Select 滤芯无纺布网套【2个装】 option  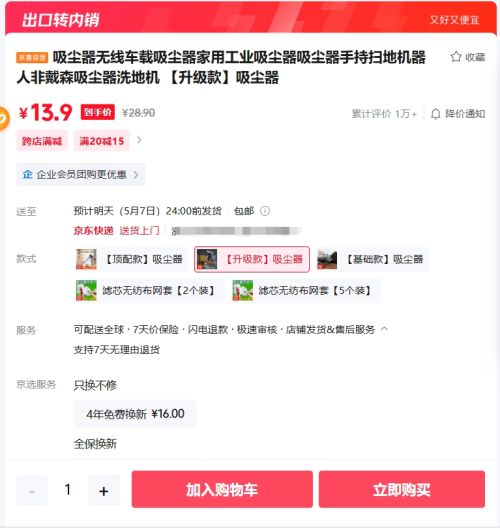[x=148, y=290]
